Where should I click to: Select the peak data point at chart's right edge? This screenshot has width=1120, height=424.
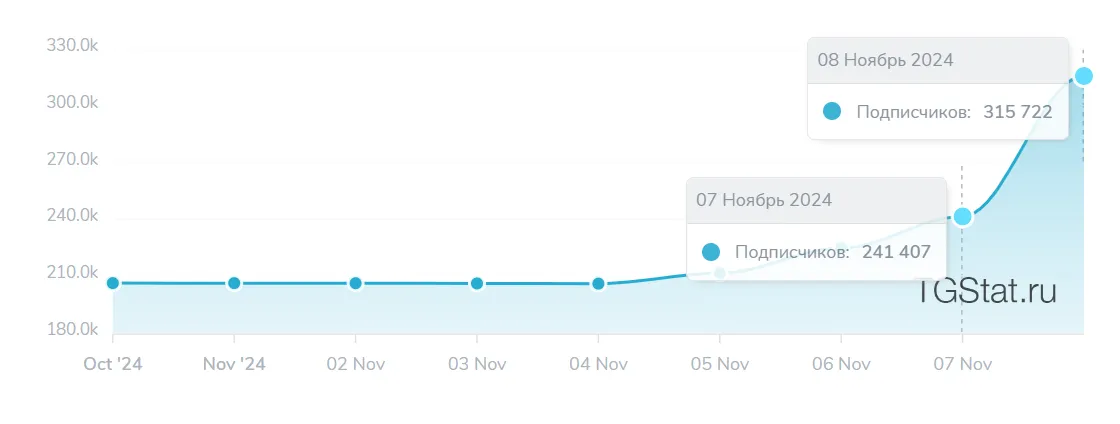pos(1083,76)
